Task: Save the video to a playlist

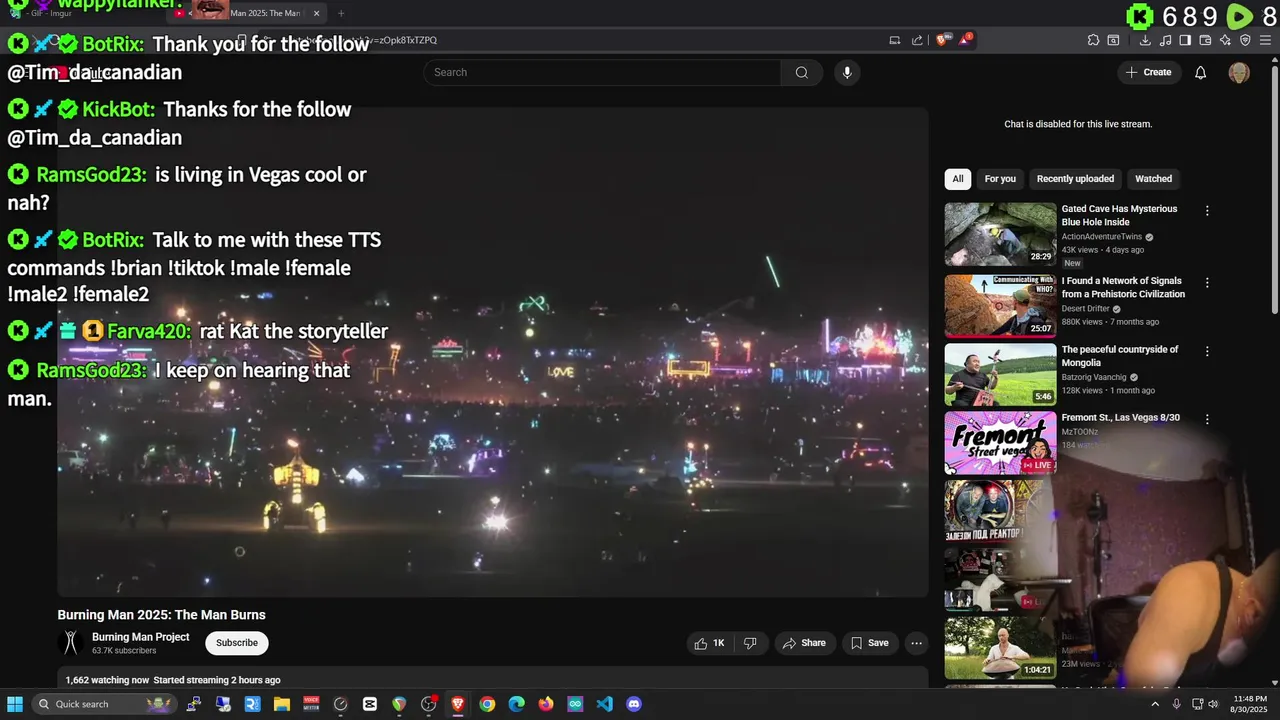Action: (869, 643)
